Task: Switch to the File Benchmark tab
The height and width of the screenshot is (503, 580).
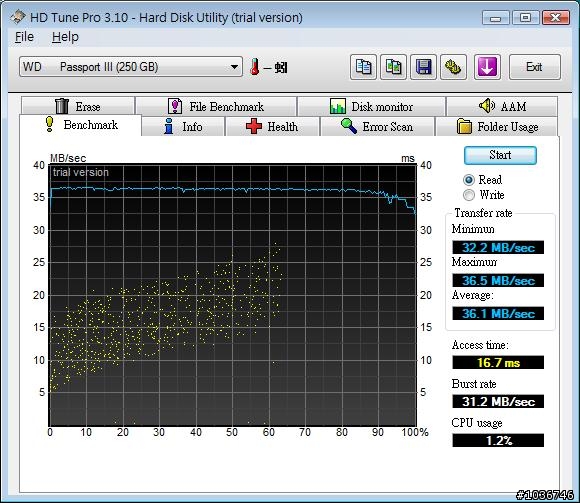Action: coord(216,107)
